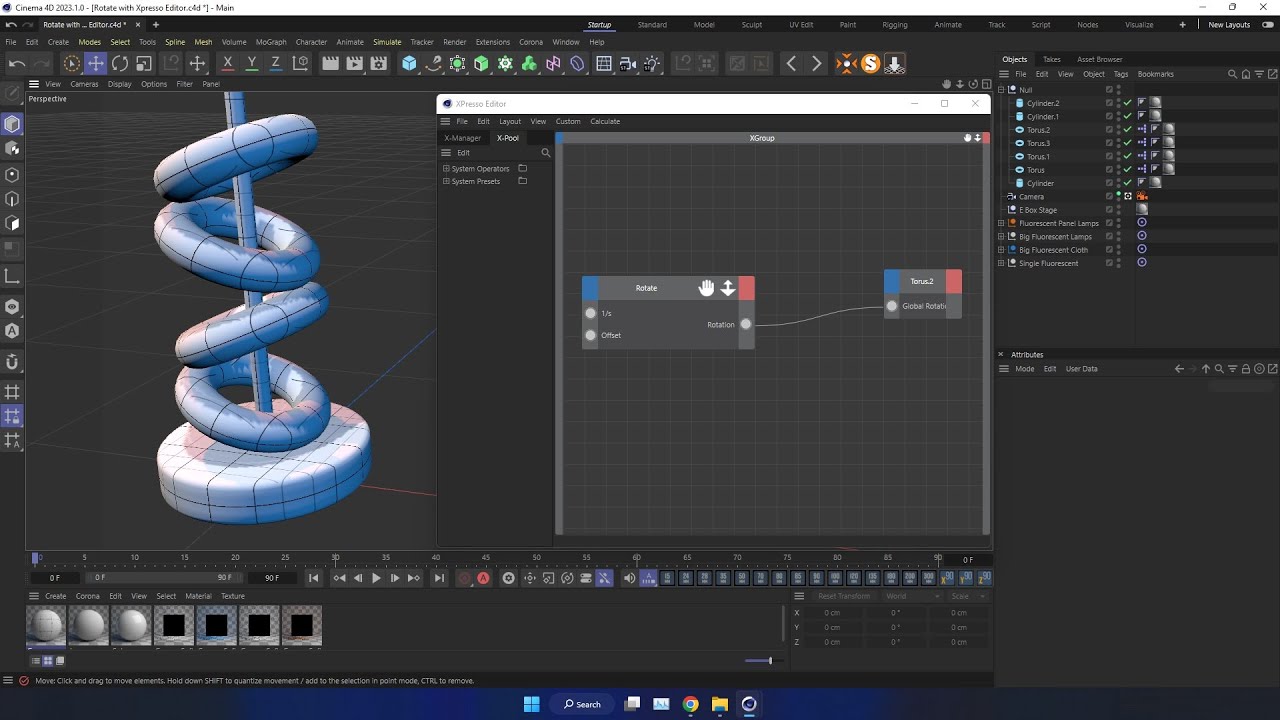Select Torus.1 in Objects list

tap(1038, 157)
